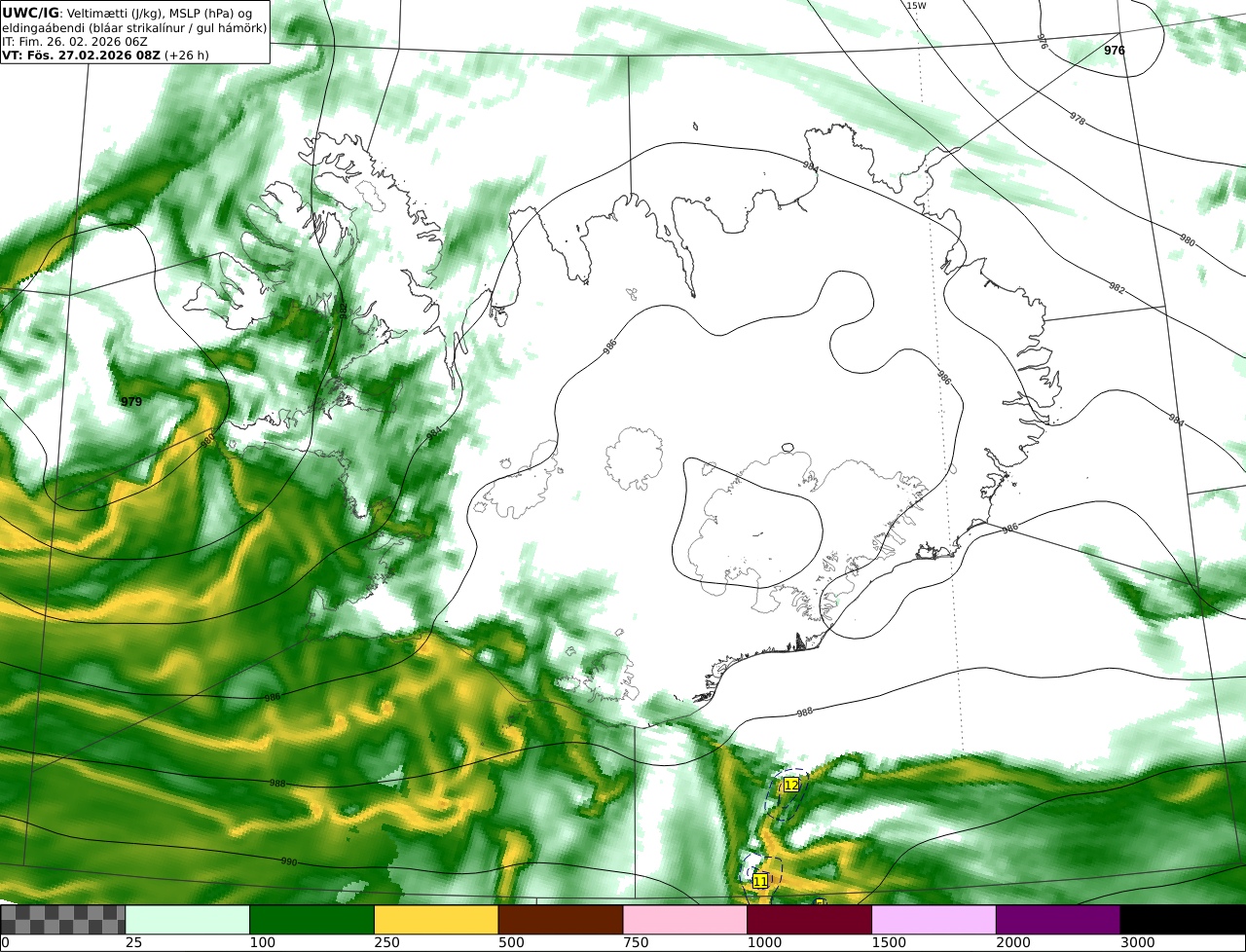Click the legend value 750
Image resolution: width=1246 pixels, height=952 pixels.
pyautogui.click(x=636, y=943)
